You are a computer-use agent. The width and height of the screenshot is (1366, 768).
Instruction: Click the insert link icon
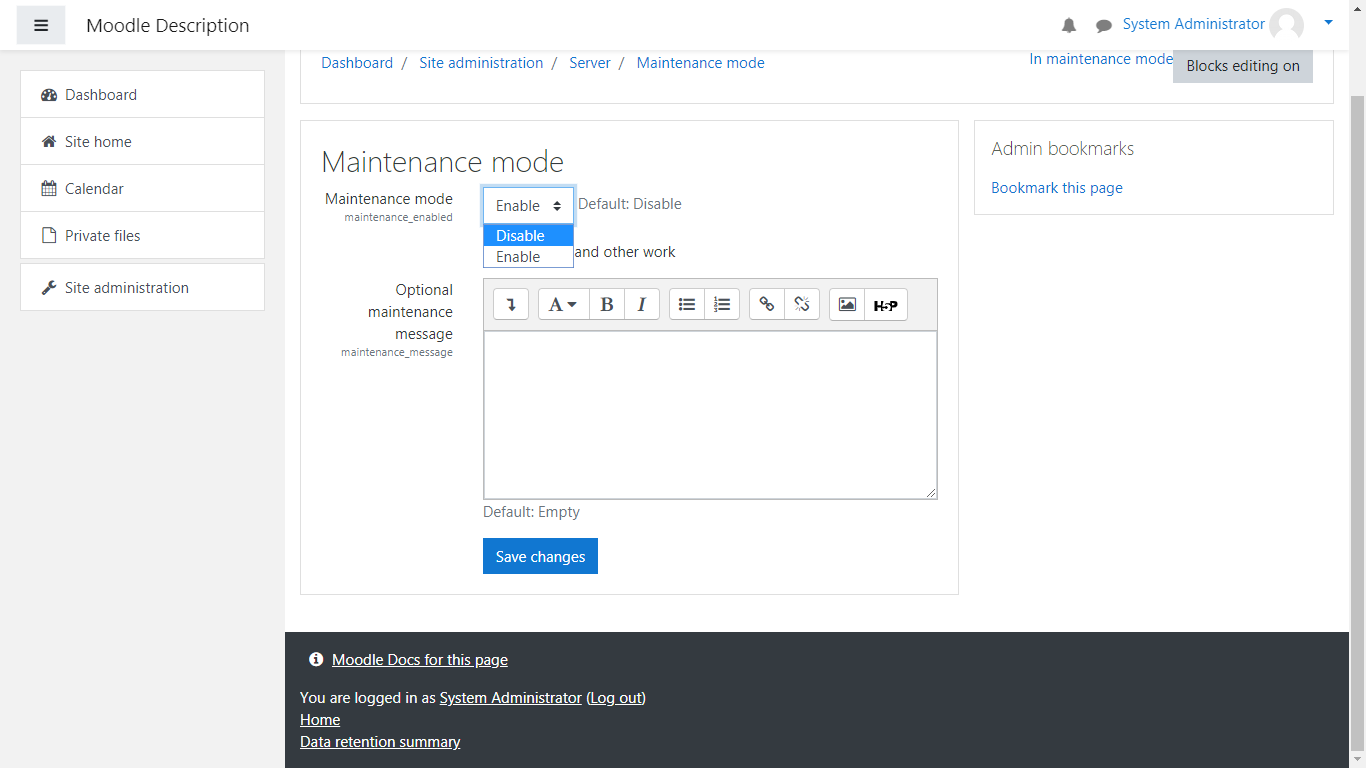coord(767,305)
